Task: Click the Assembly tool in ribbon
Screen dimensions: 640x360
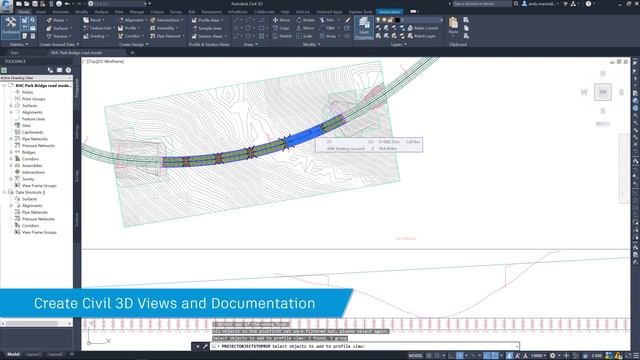Action: coord(163,28)
